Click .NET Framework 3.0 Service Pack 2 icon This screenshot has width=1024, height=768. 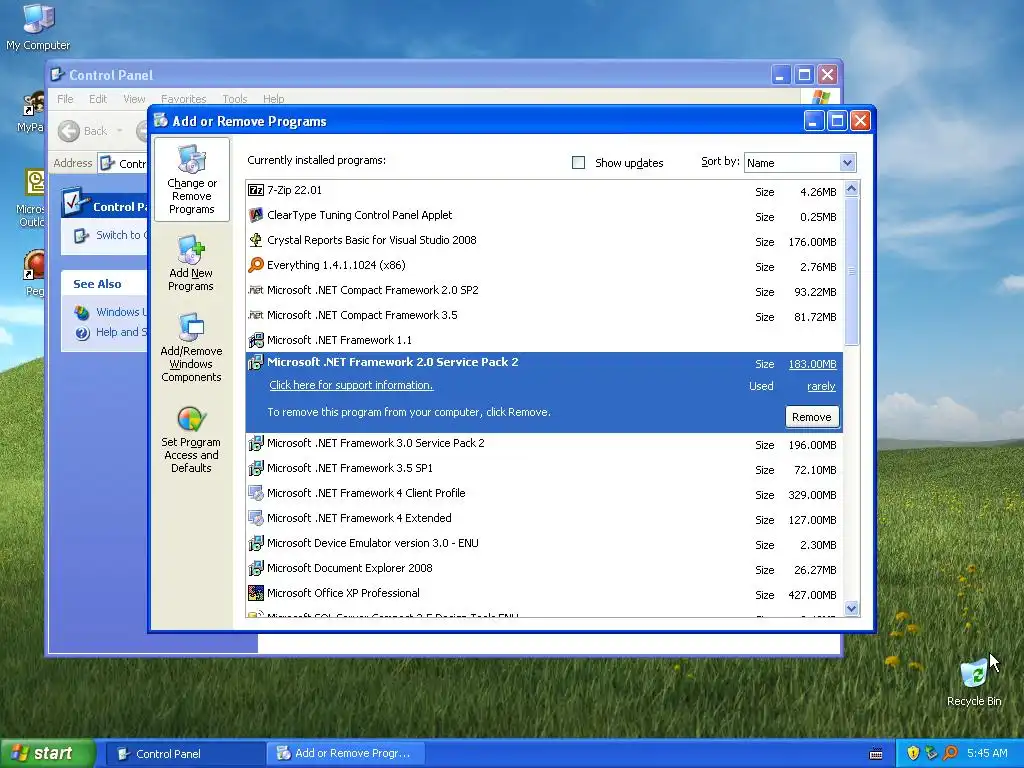(x=256, y=443)
